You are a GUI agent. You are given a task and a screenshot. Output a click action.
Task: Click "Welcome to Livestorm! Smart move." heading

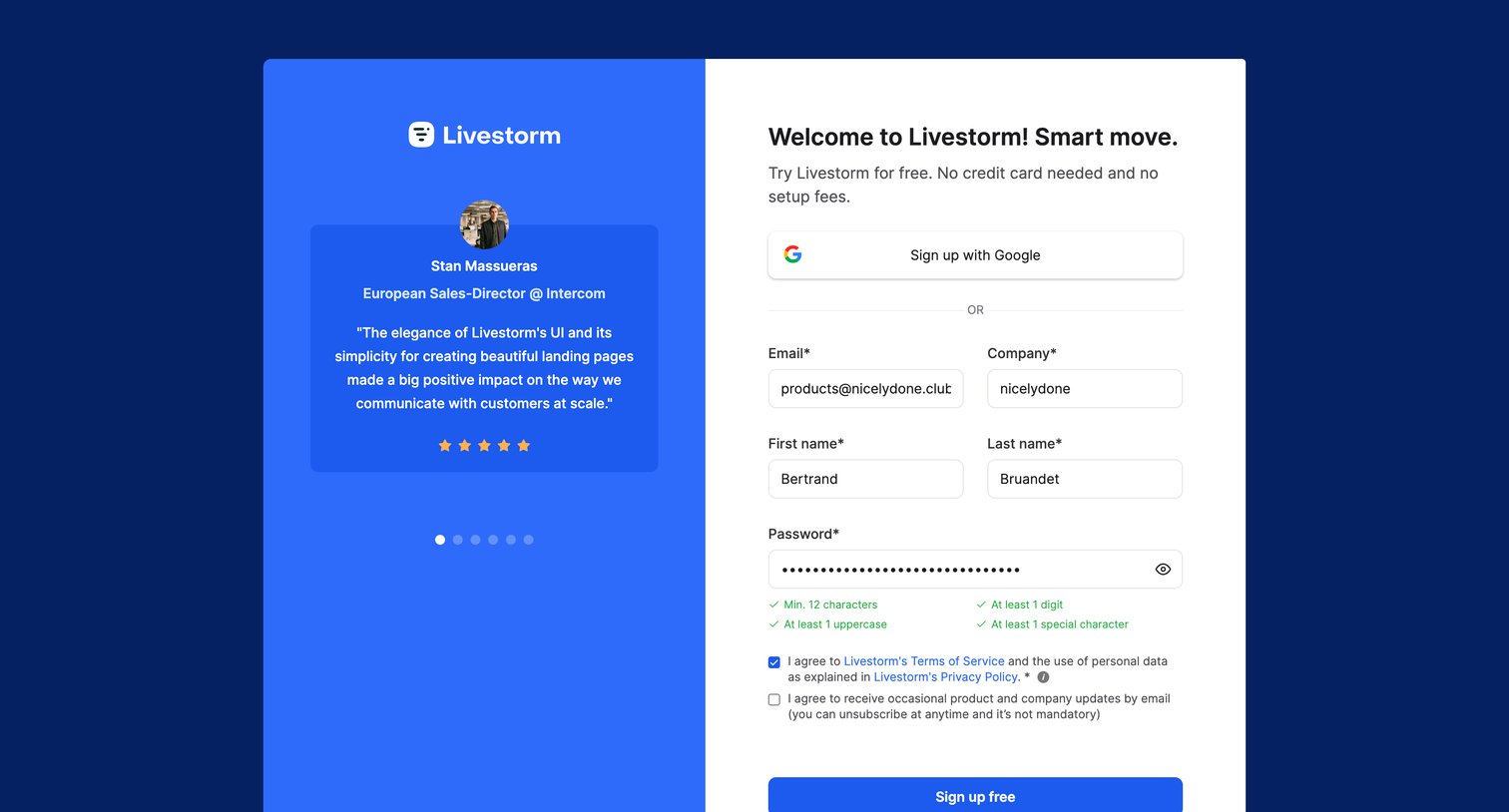coord(973,138)
